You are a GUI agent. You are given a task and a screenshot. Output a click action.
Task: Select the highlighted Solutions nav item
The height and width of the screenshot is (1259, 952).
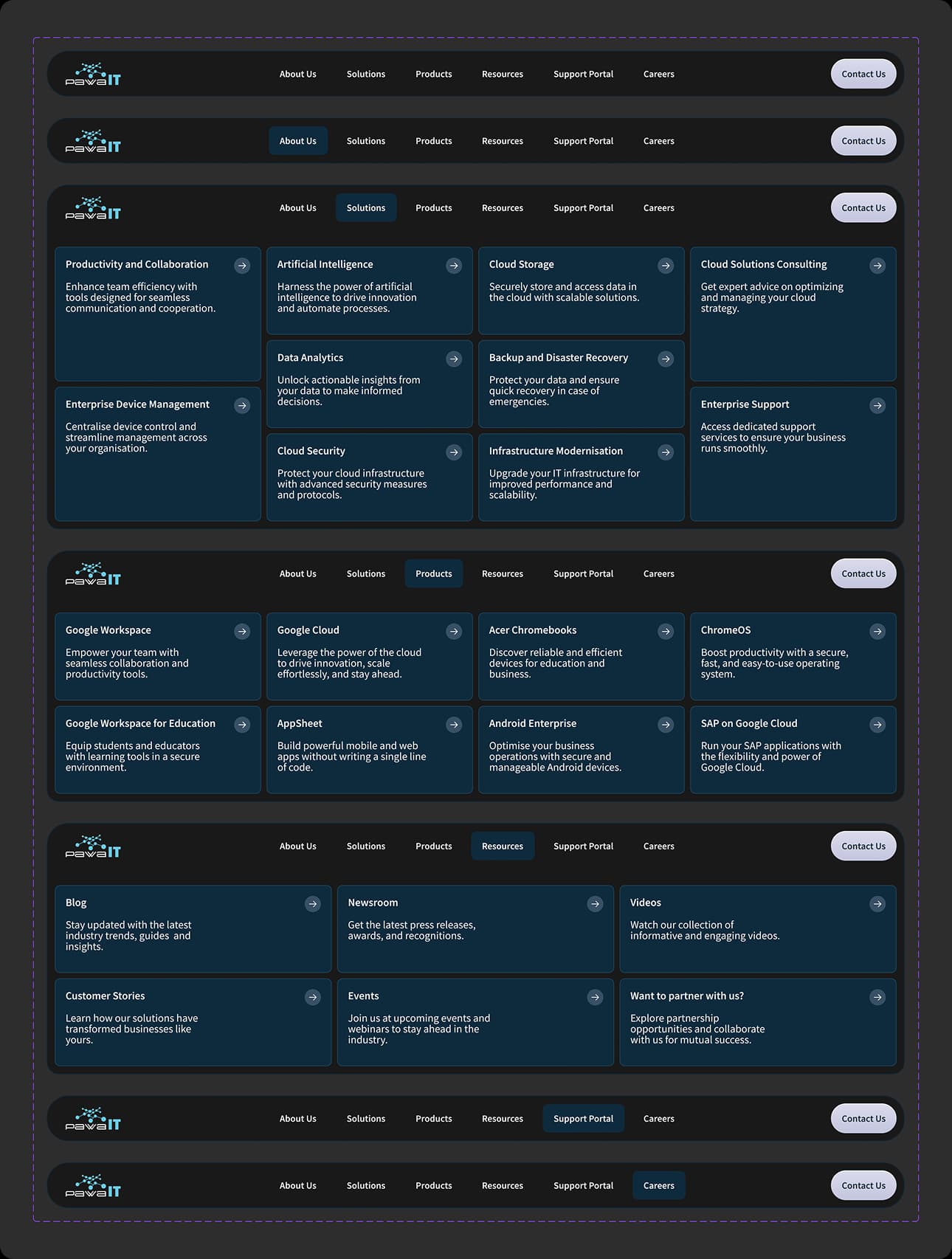366,208
